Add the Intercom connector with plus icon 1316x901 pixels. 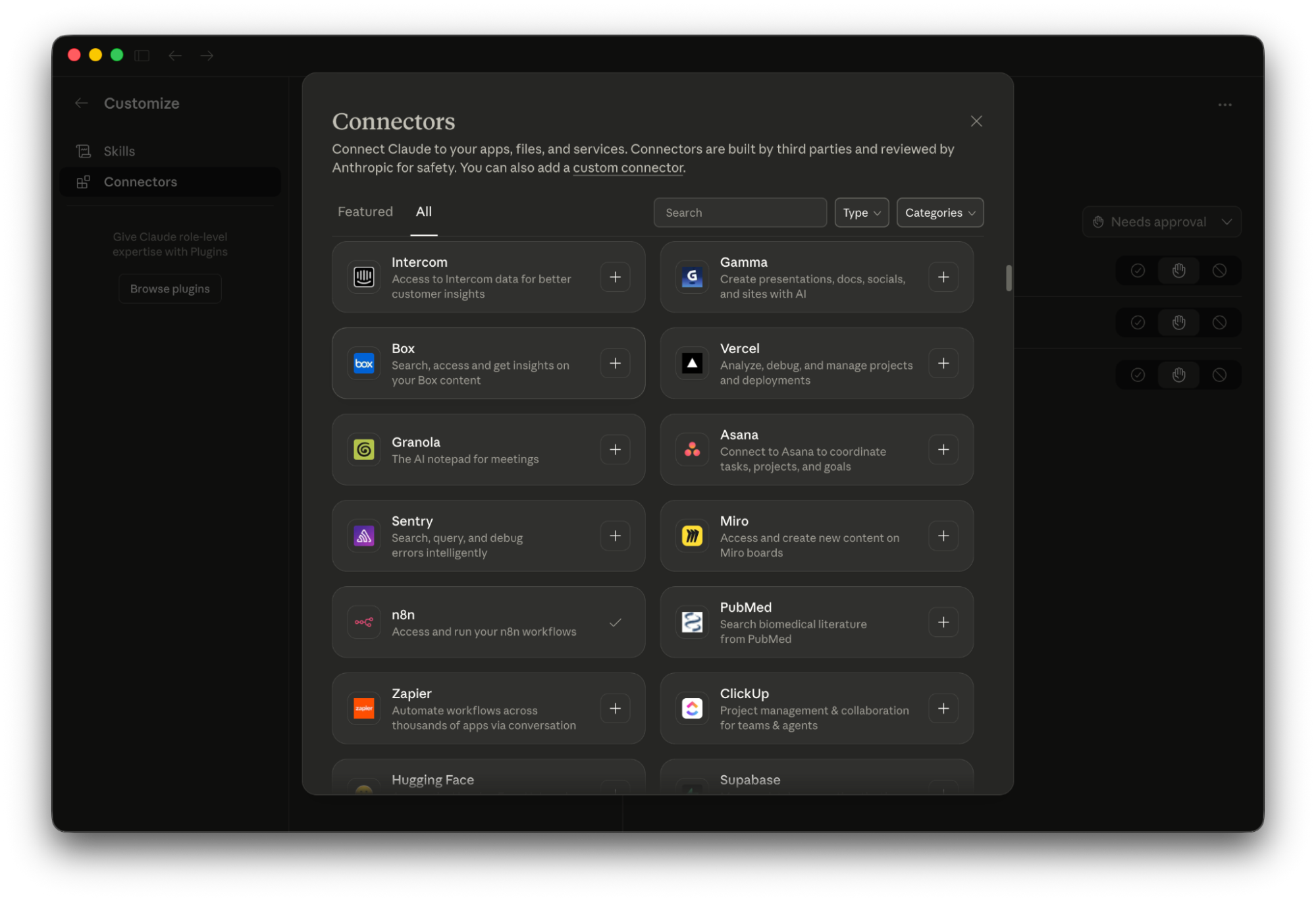pos(615,277)
